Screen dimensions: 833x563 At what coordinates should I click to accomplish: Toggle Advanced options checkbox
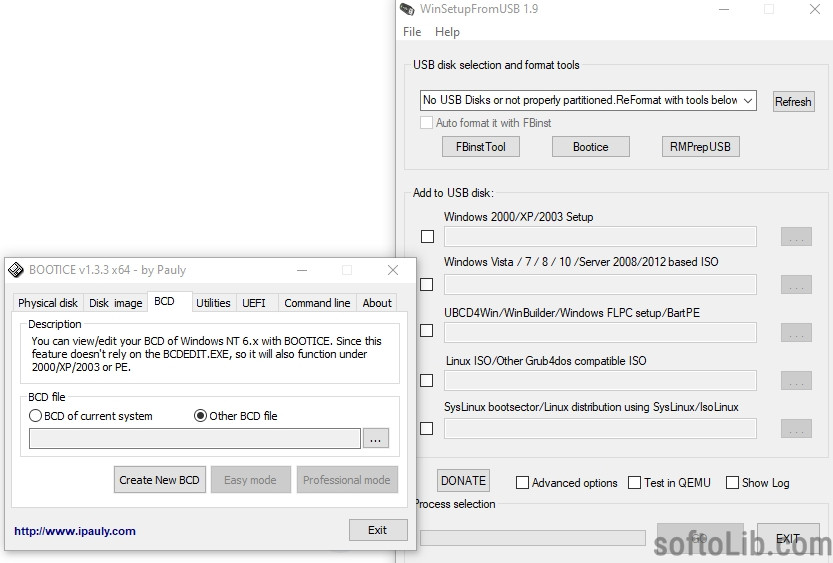click(522, 482)
